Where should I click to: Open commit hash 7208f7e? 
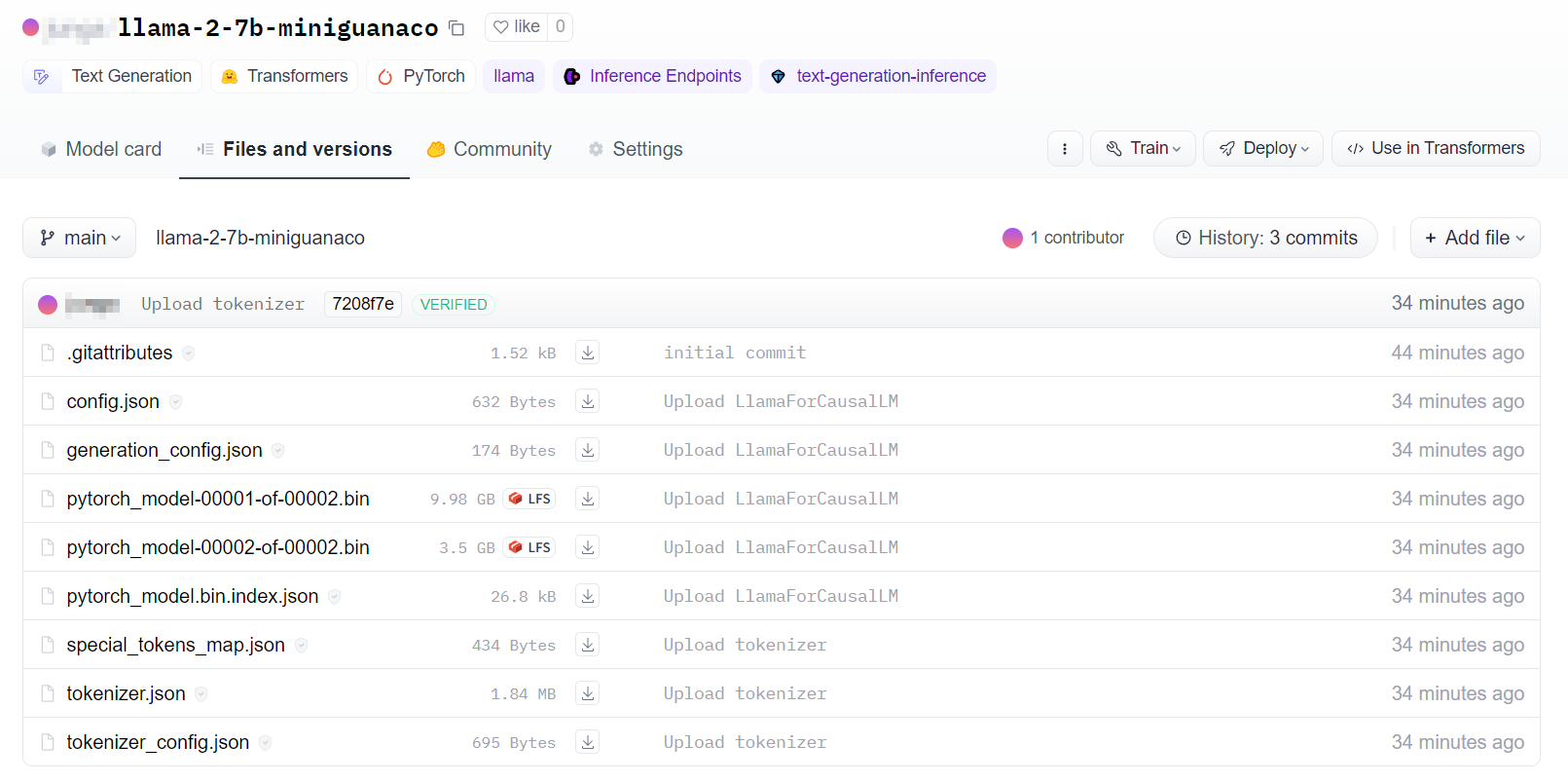363,304
